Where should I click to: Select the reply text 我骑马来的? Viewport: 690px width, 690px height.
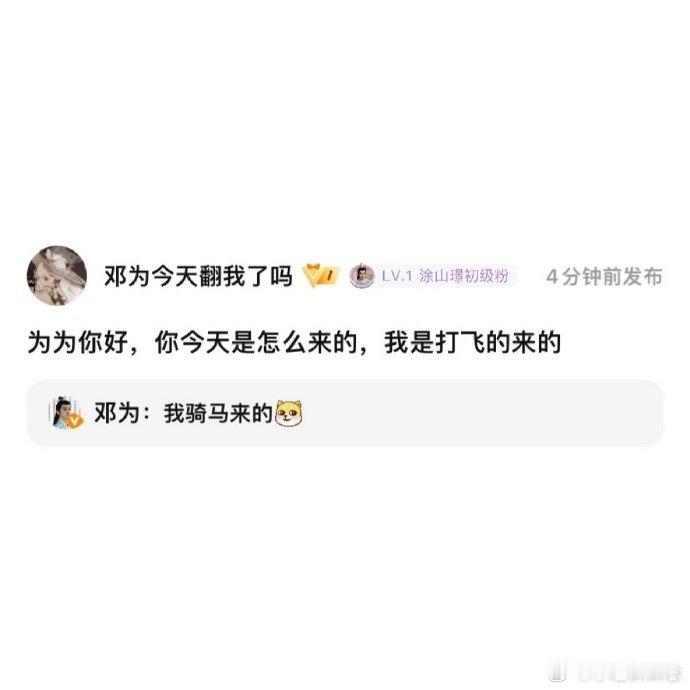click(x=218, y=413)
